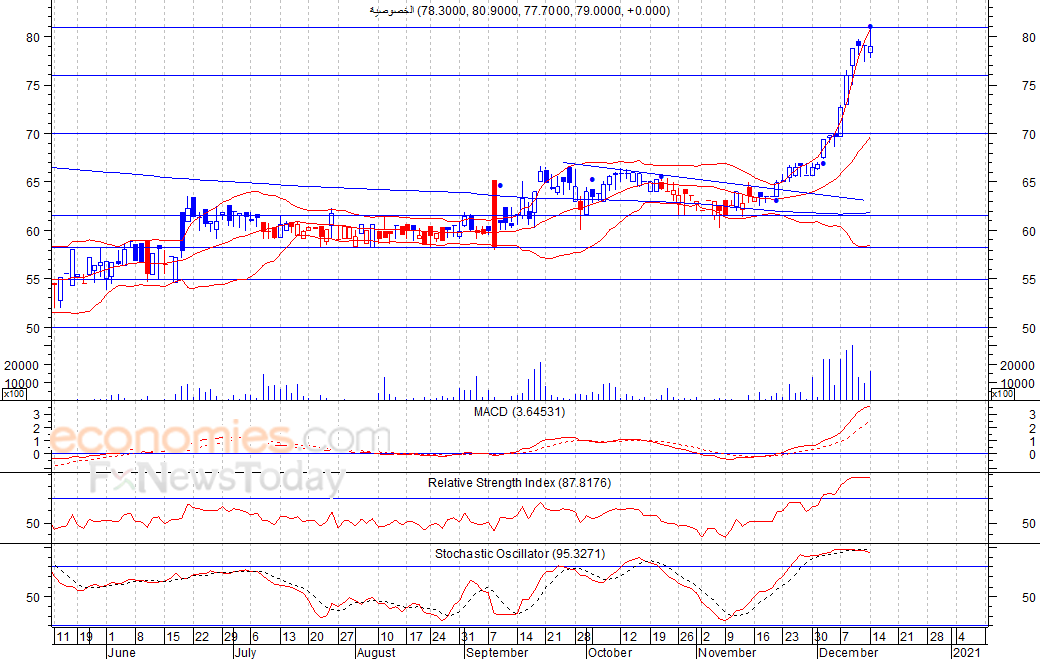The height and width of the screenshot is (659, 1040).
Task: Select the August month label on time axis
Action: click(x=375, y=652)
